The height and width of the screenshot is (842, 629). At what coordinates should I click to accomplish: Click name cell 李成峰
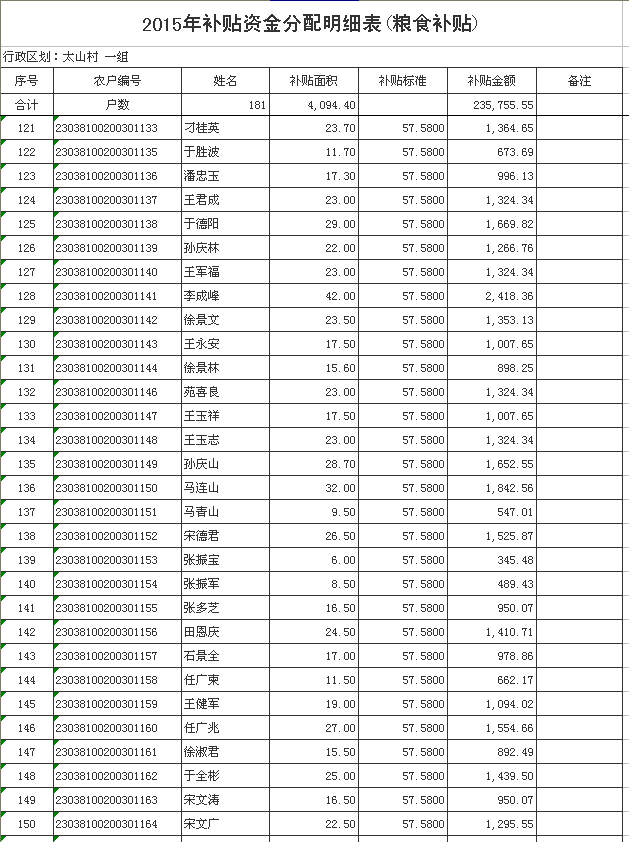click(226, 296)
